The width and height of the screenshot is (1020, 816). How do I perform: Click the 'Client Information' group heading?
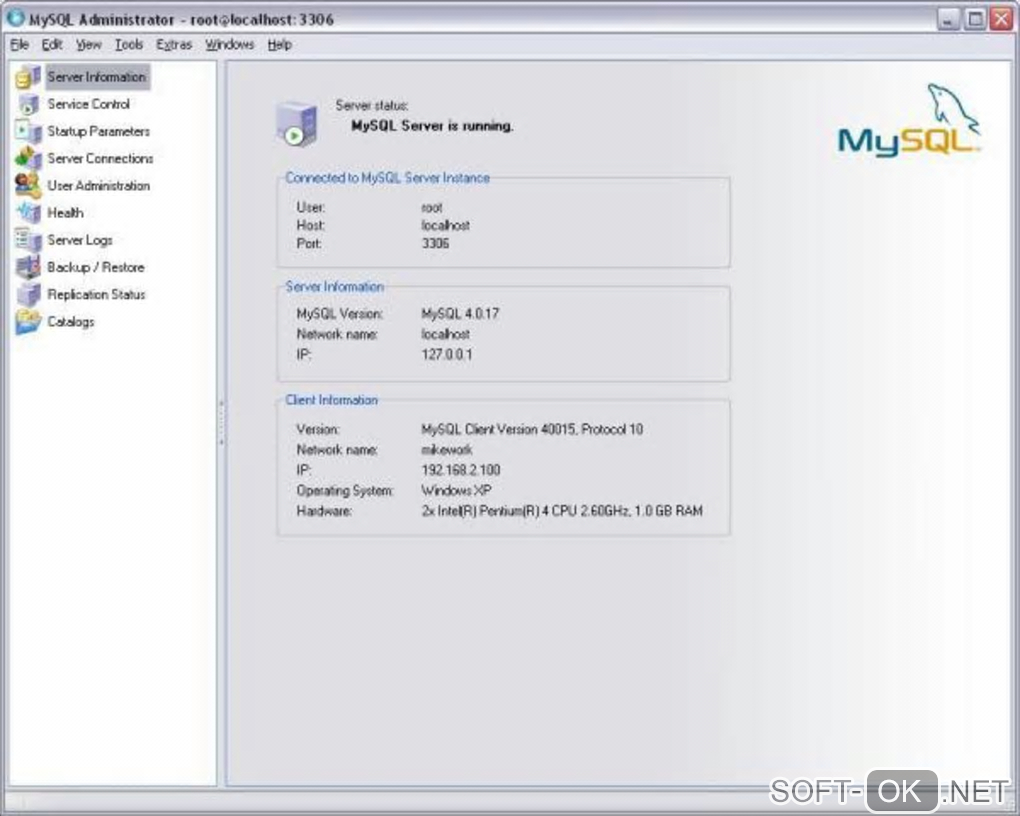tap(331, 400)
